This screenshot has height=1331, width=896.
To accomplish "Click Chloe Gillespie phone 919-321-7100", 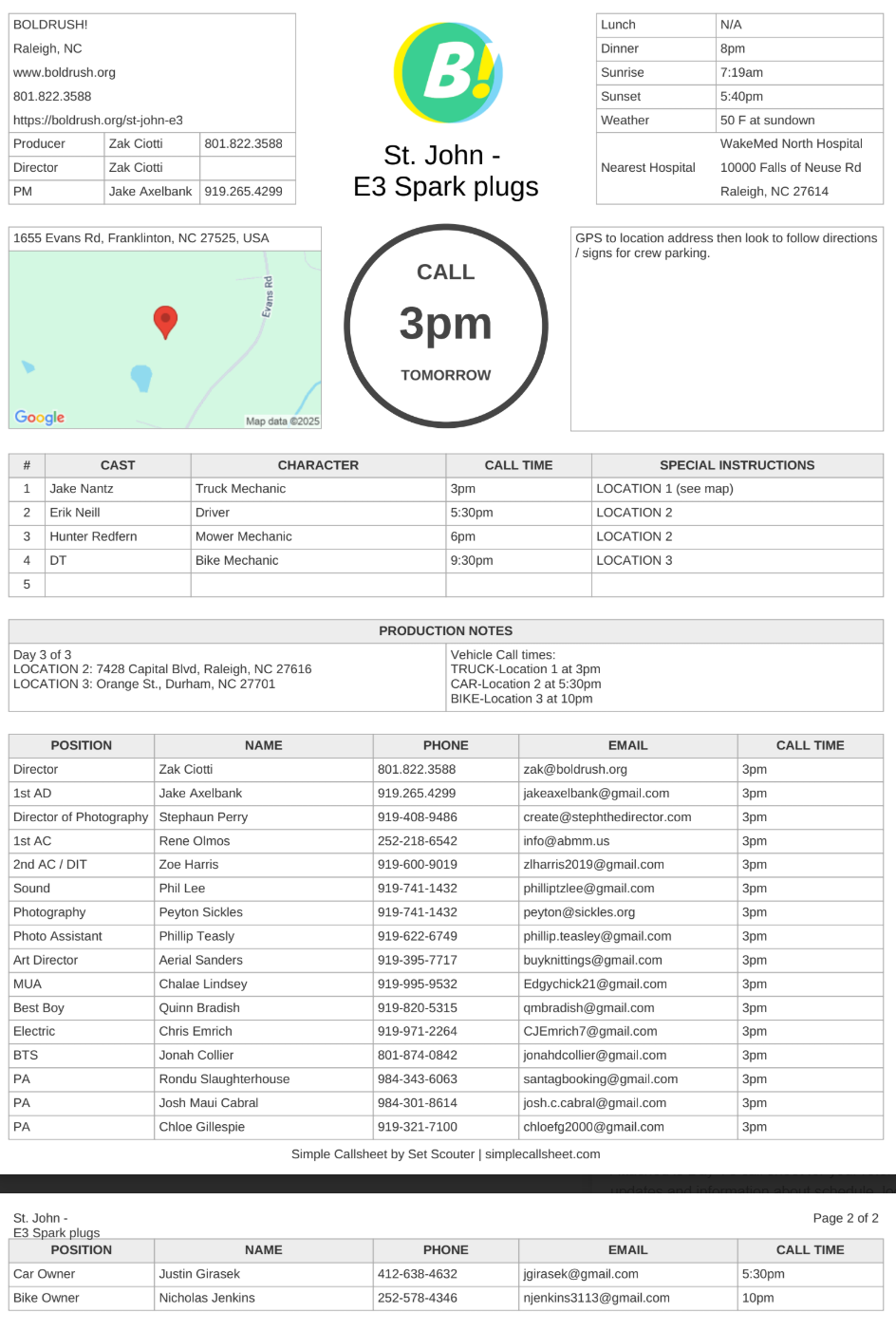I will point(418,1127).
